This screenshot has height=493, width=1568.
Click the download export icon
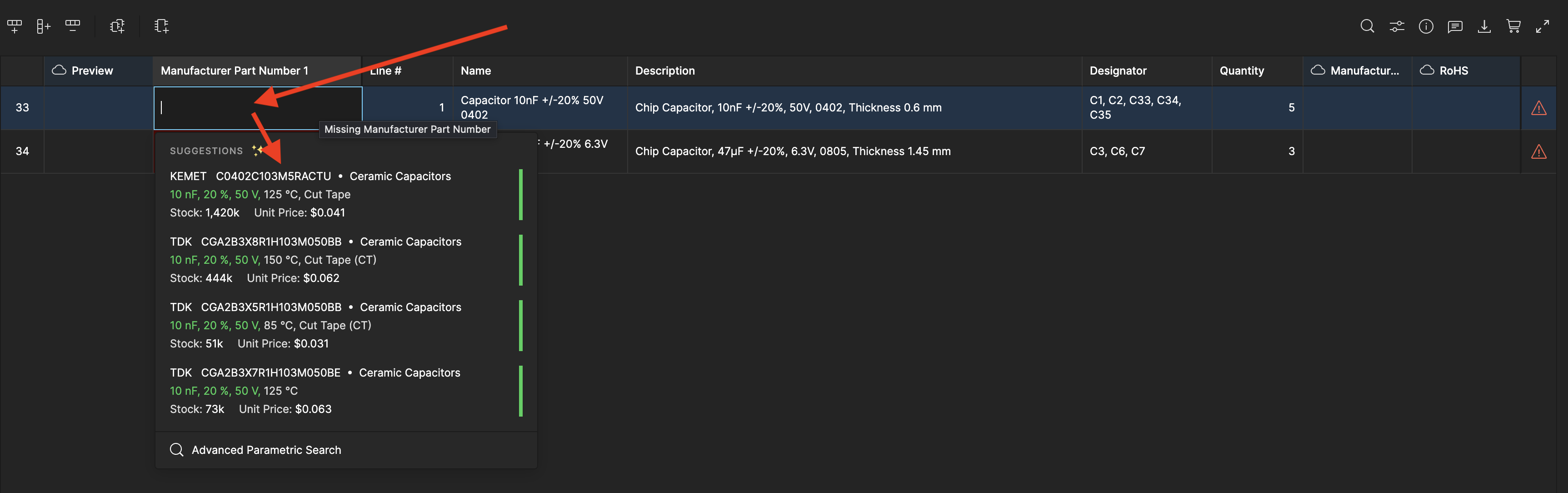click(1484, 26)
